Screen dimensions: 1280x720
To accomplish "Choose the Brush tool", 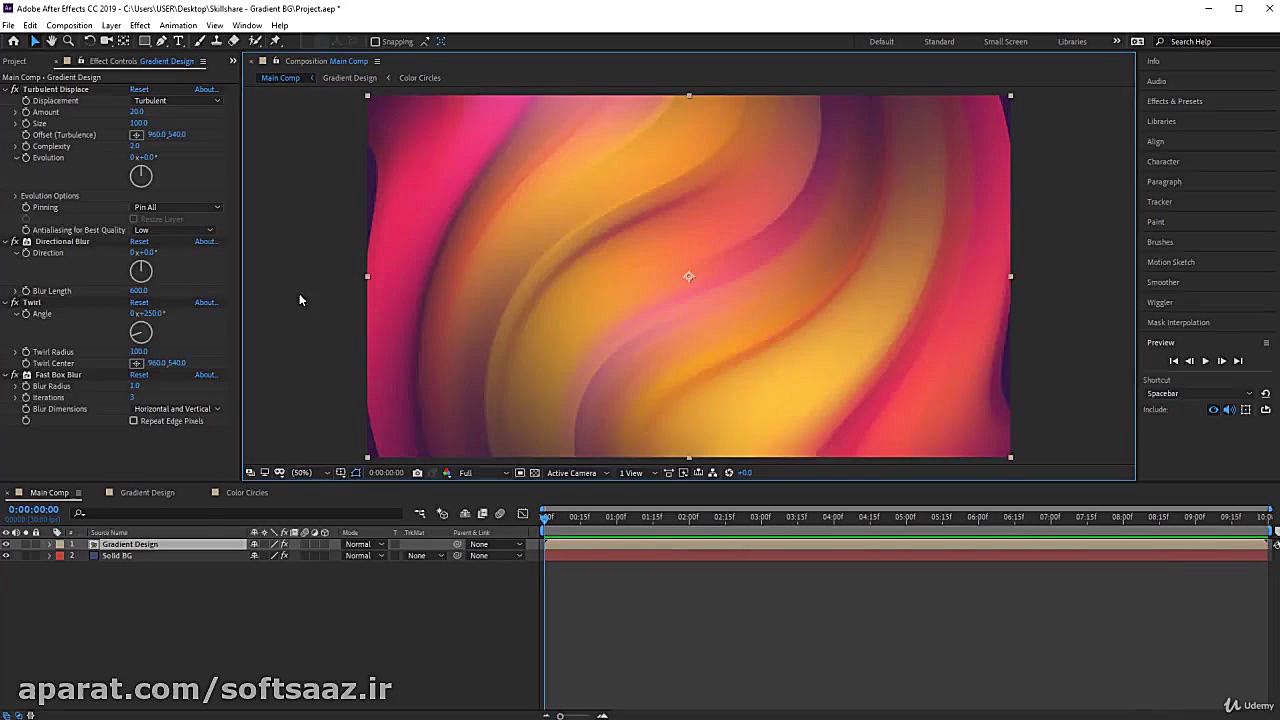I will pyautogui.click(x=200, y=41).
